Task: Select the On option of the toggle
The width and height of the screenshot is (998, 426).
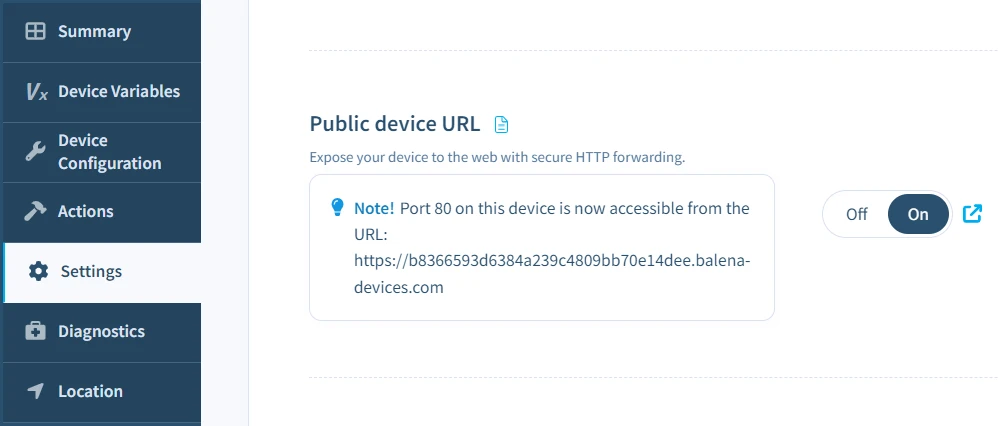Action: (x=918, y=214)
